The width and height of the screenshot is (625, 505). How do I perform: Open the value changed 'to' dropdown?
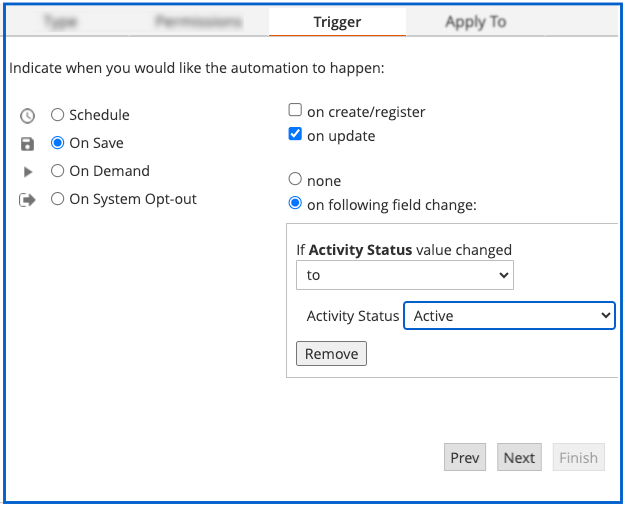[404, 275]
